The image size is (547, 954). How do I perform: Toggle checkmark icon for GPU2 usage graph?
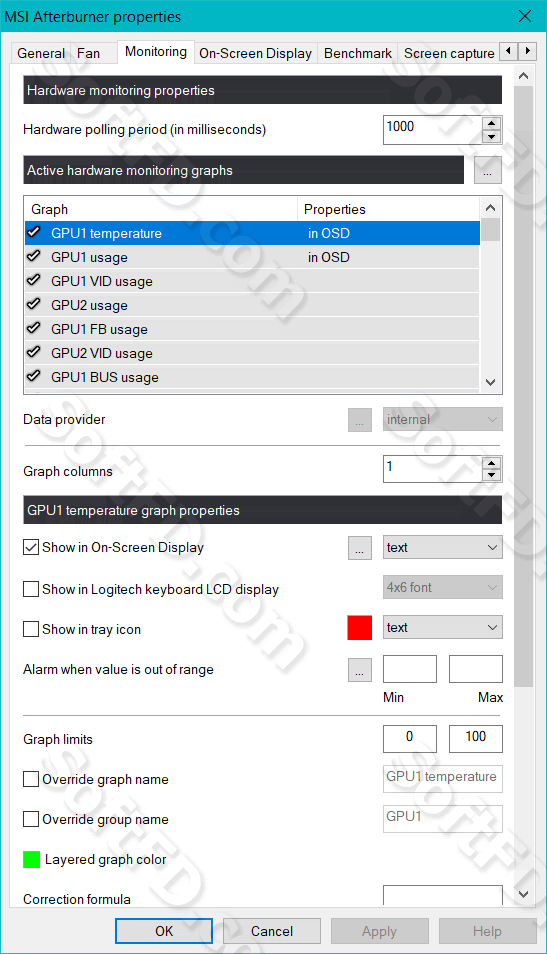click(33, 304)
